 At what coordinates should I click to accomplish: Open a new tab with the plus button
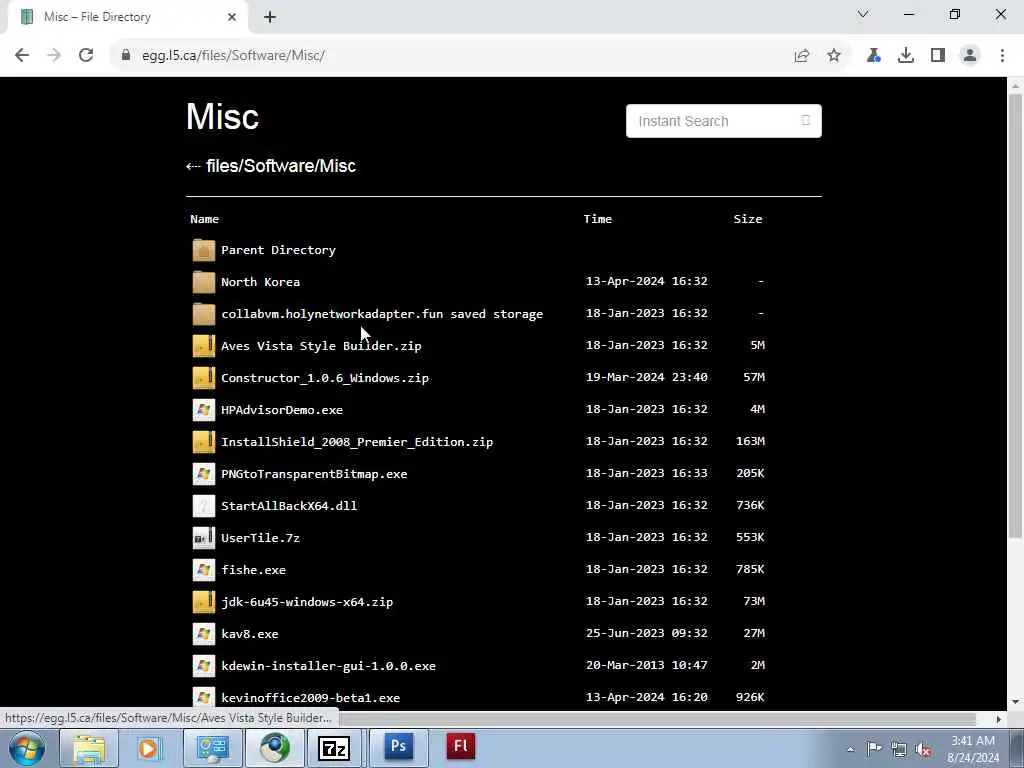point(270,17)
